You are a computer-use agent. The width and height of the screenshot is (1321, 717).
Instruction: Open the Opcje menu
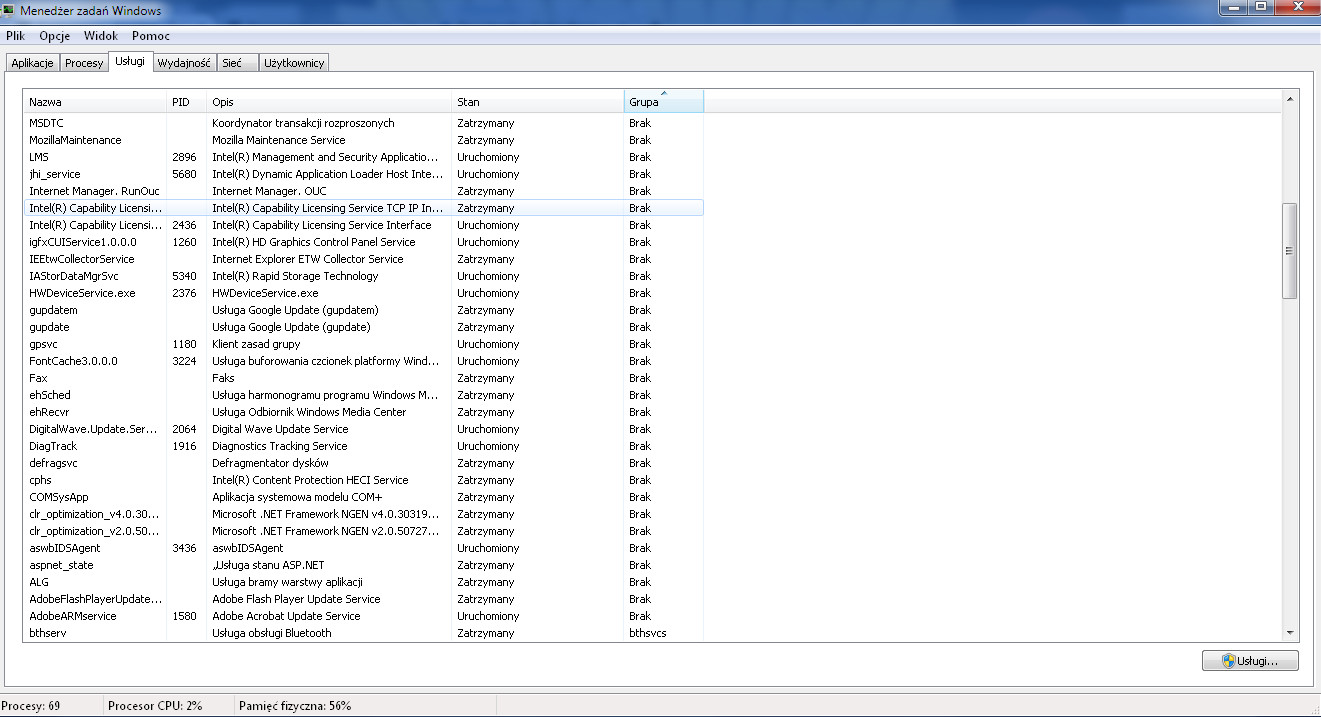(55, 36)
